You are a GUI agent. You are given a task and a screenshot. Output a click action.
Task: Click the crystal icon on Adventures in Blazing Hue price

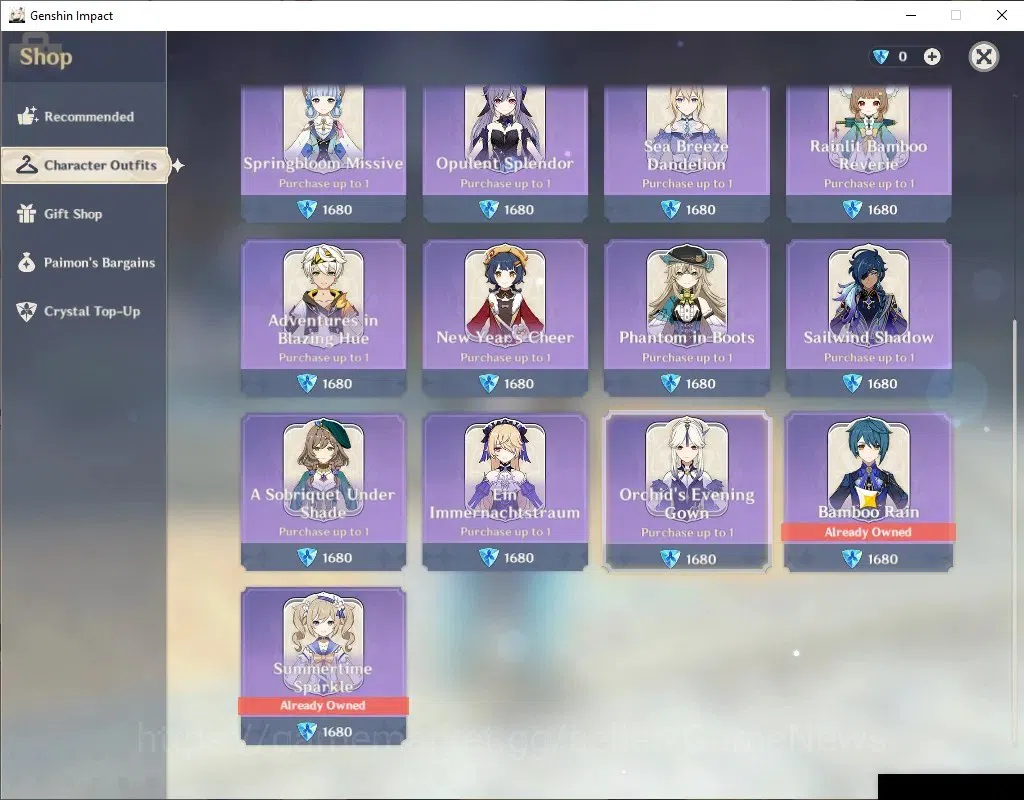pos(307,383)
